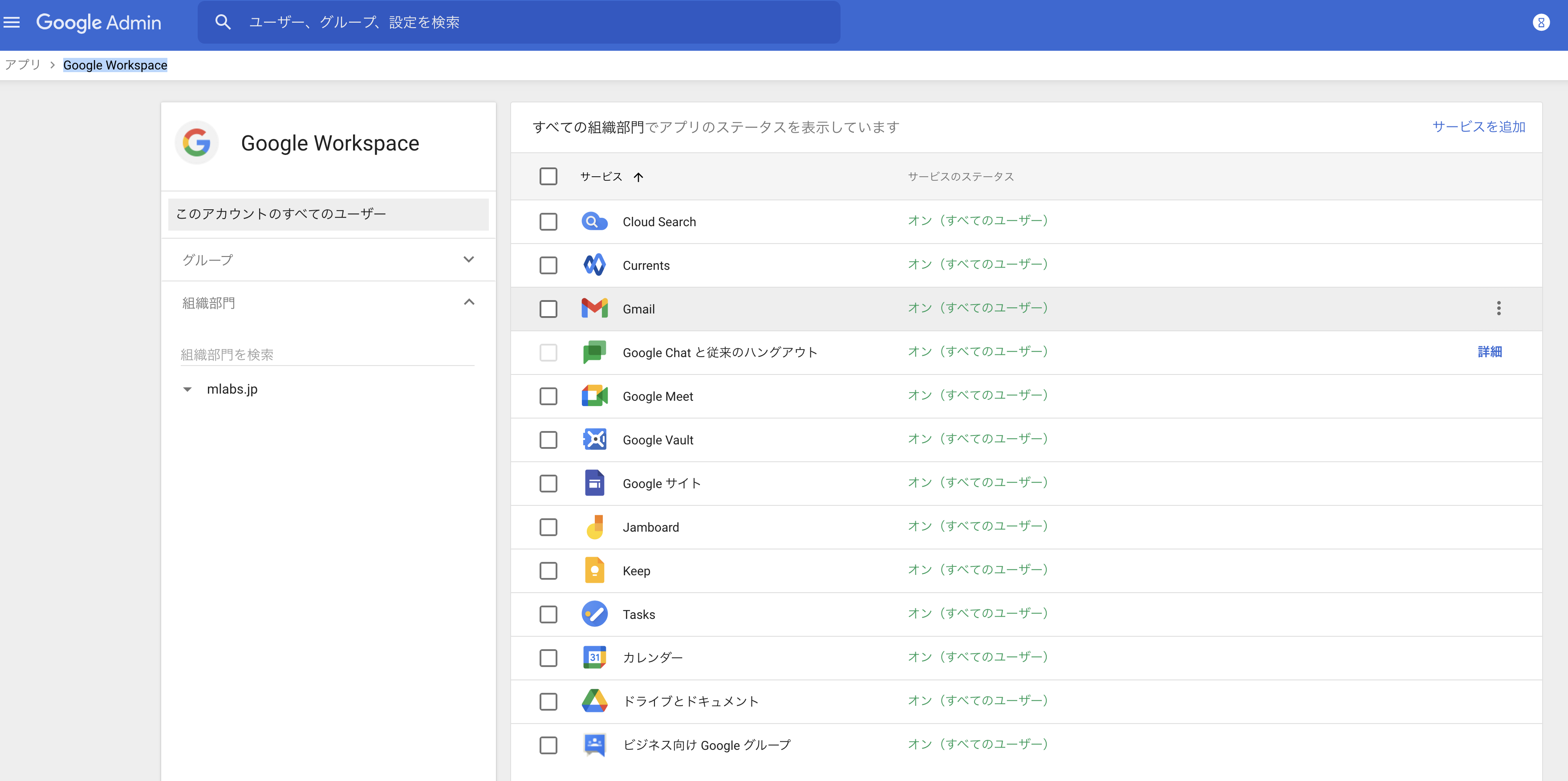This screenshot has height=781, width=1568.
Task: Click the Cloud Search icon
Action: pos(594,222)
